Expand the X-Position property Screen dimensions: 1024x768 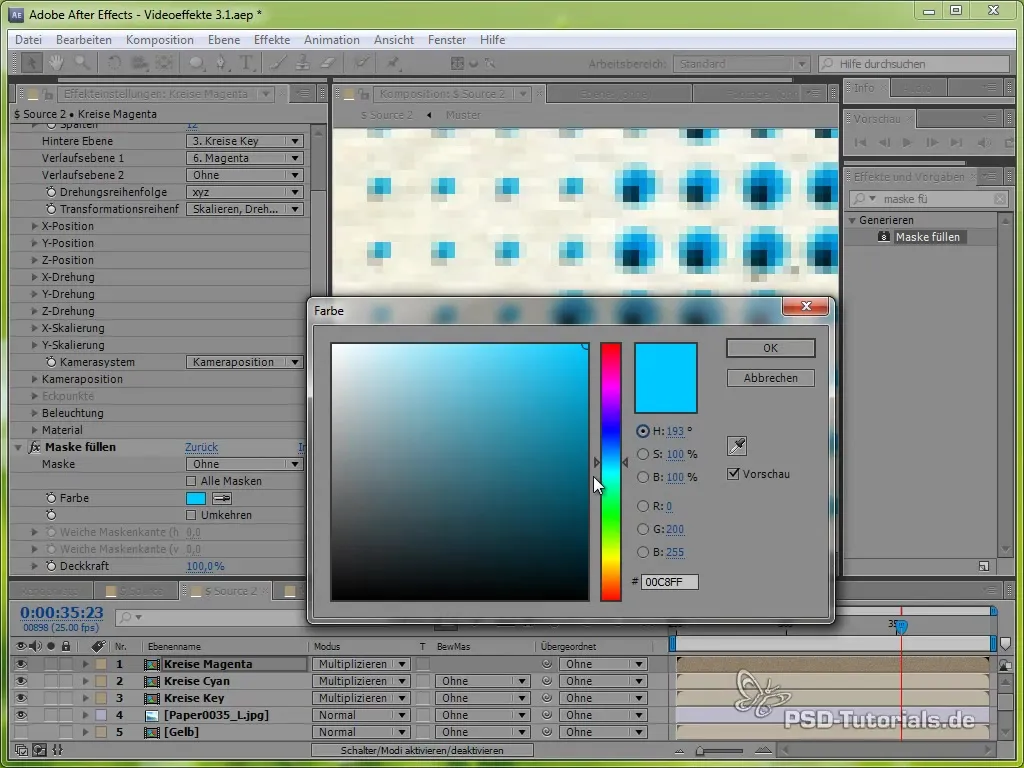(x=35, y=227)
